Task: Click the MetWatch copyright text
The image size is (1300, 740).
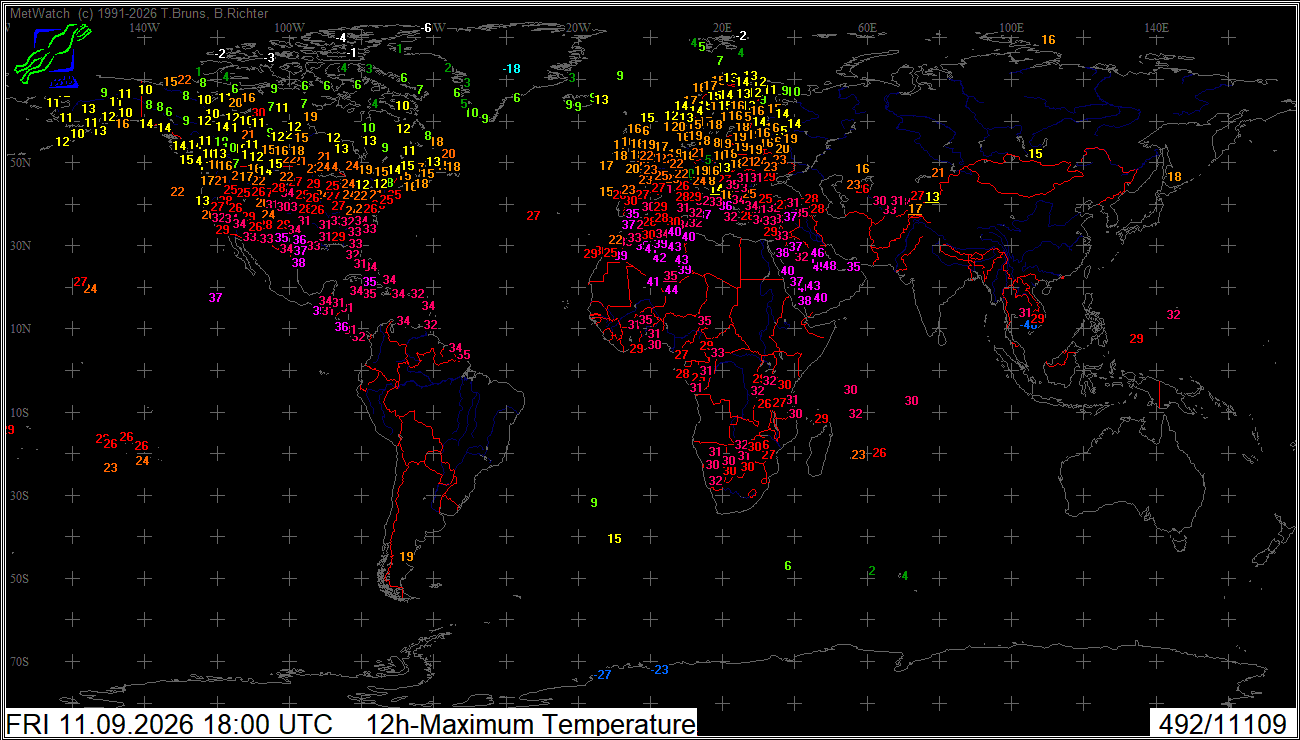Action: (x=139, y=14)
